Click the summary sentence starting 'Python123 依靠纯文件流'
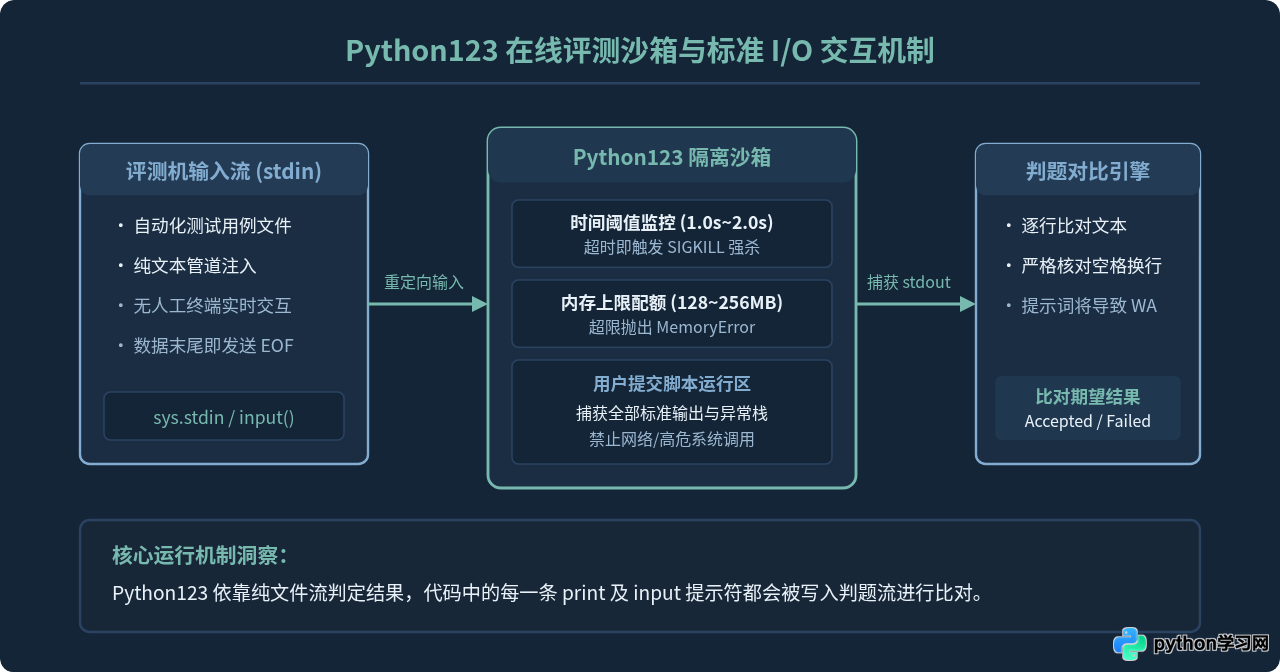 pyautogui.click(x=548, y=593)
